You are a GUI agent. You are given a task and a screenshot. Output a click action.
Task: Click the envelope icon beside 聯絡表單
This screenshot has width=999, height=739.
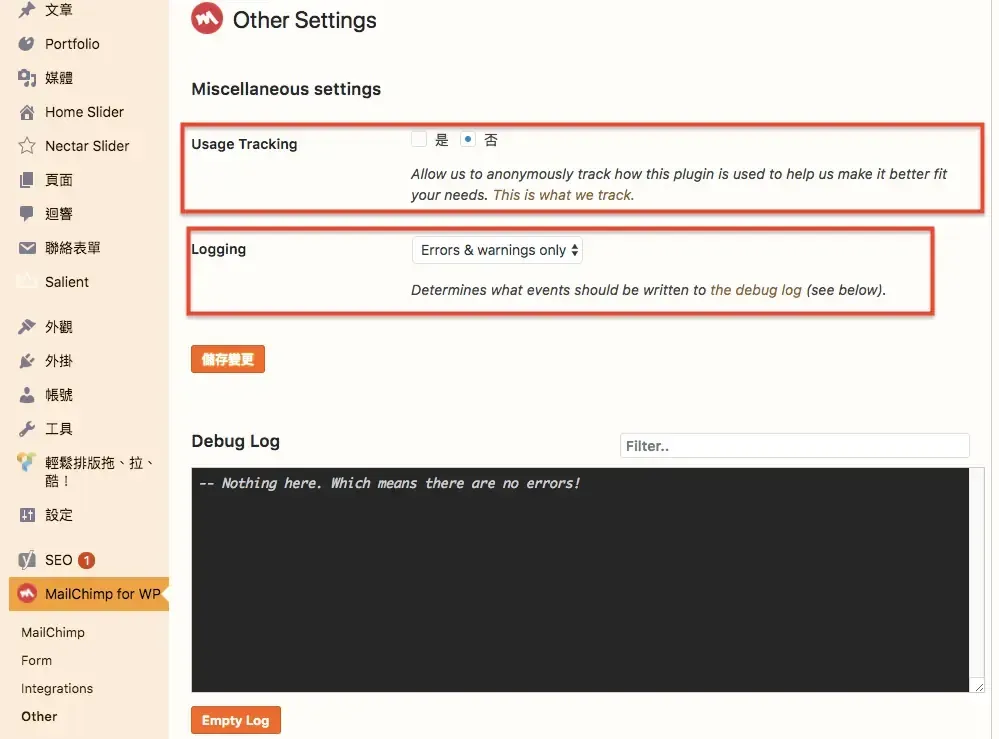[x=27, y=248]
